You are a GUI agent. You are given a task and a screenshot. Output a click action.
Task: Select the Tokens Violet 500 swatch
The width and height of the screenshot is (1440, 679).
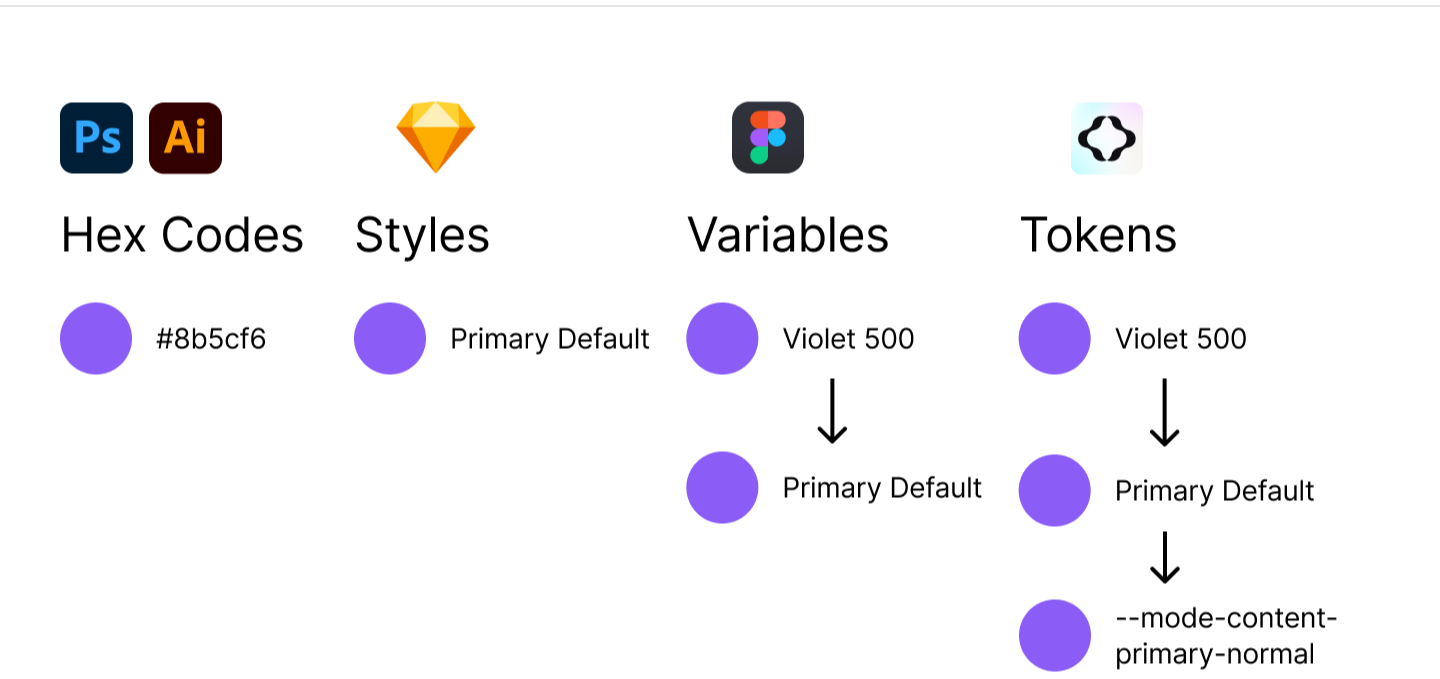coord(1055,338)
